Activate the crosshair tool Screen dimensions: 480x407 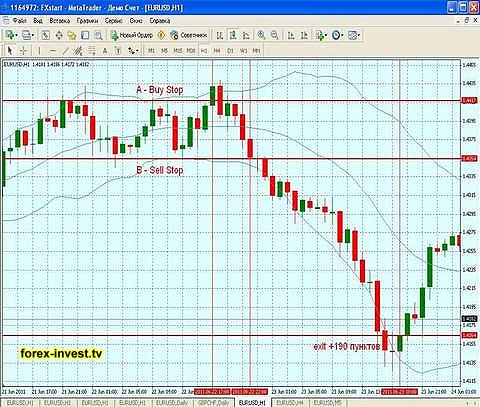pyautogui.click(x=23, y=51)
